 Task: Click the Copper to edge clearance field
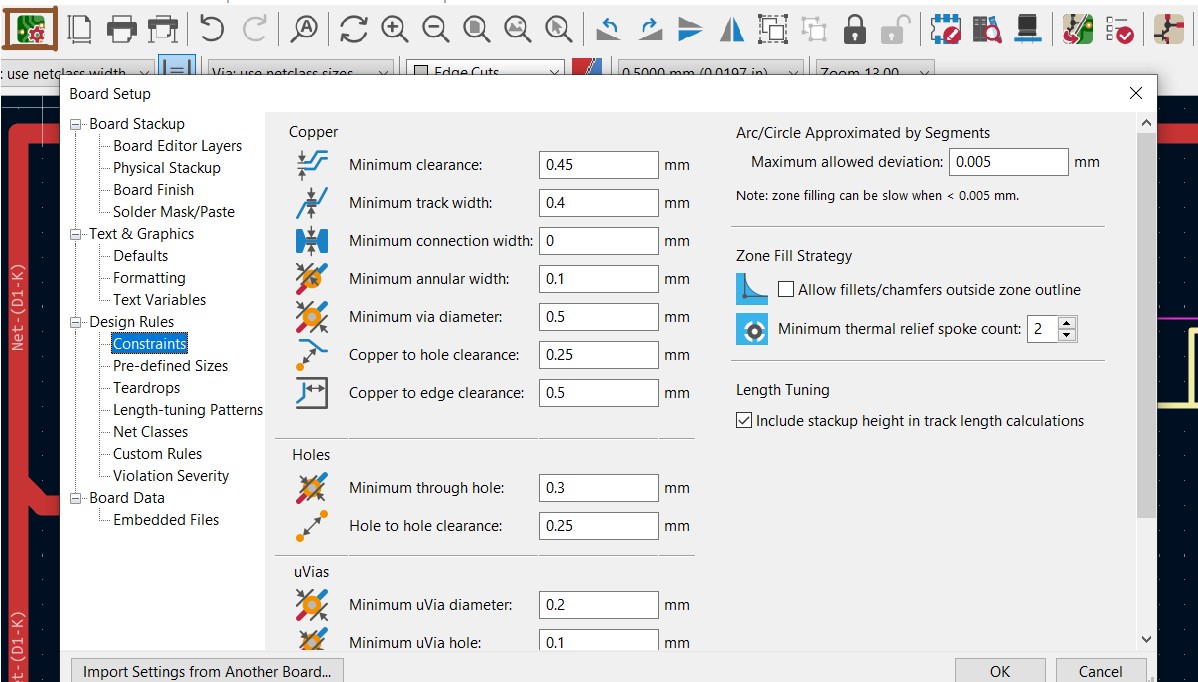598,393
